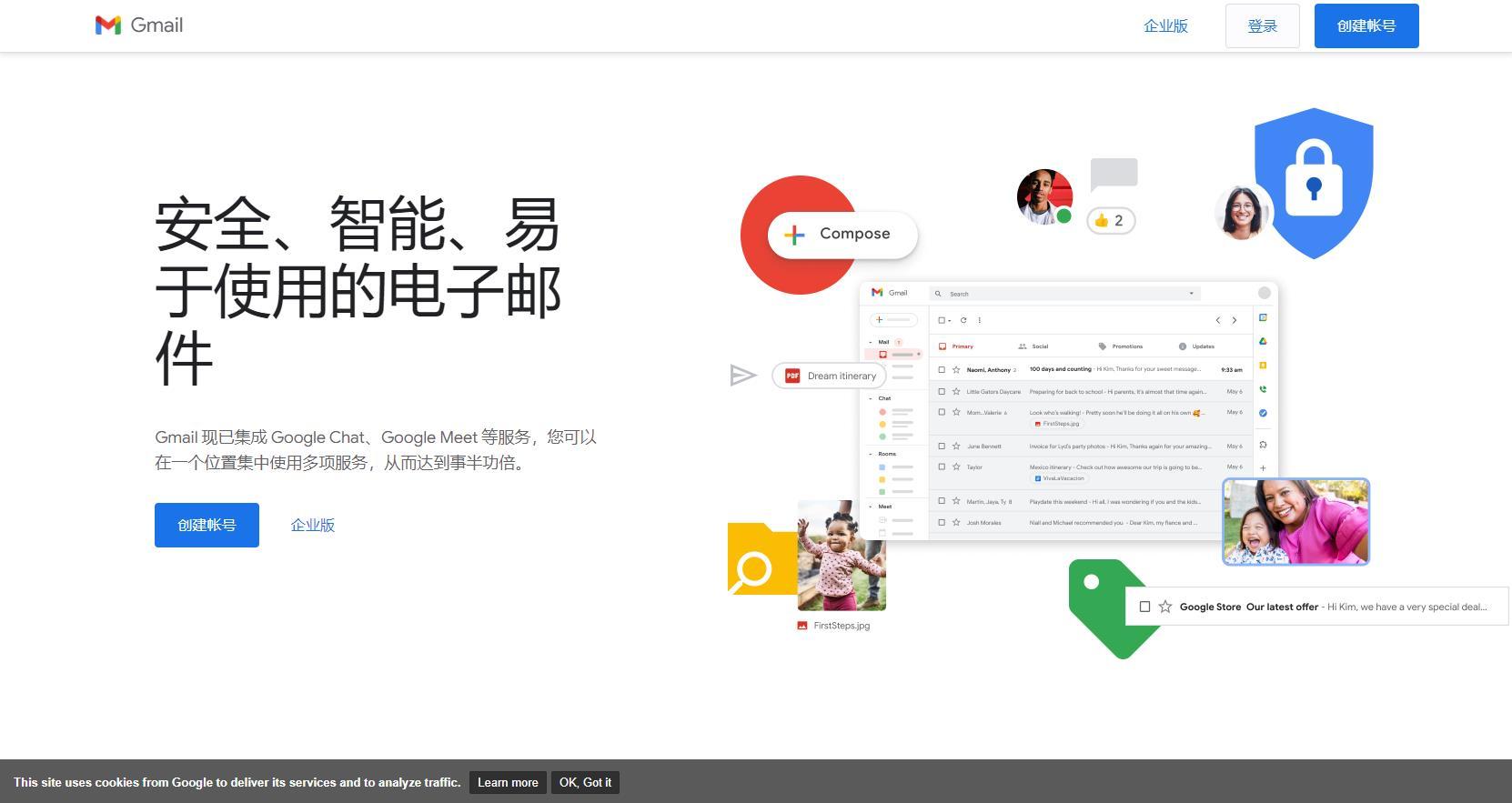Switch to the Promotions tab
1512x803 pixels.
[1120, 346]
